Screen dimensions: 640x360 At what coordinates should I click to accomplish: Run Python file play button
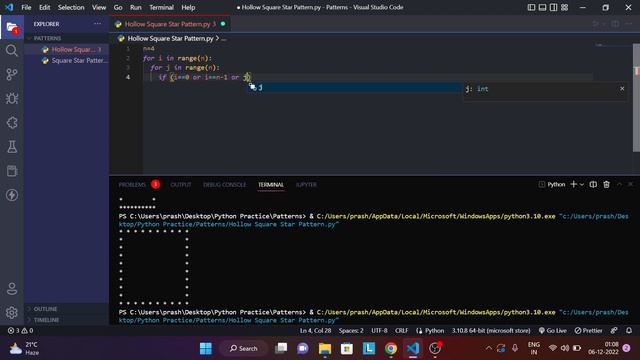[x=596, y=24]
